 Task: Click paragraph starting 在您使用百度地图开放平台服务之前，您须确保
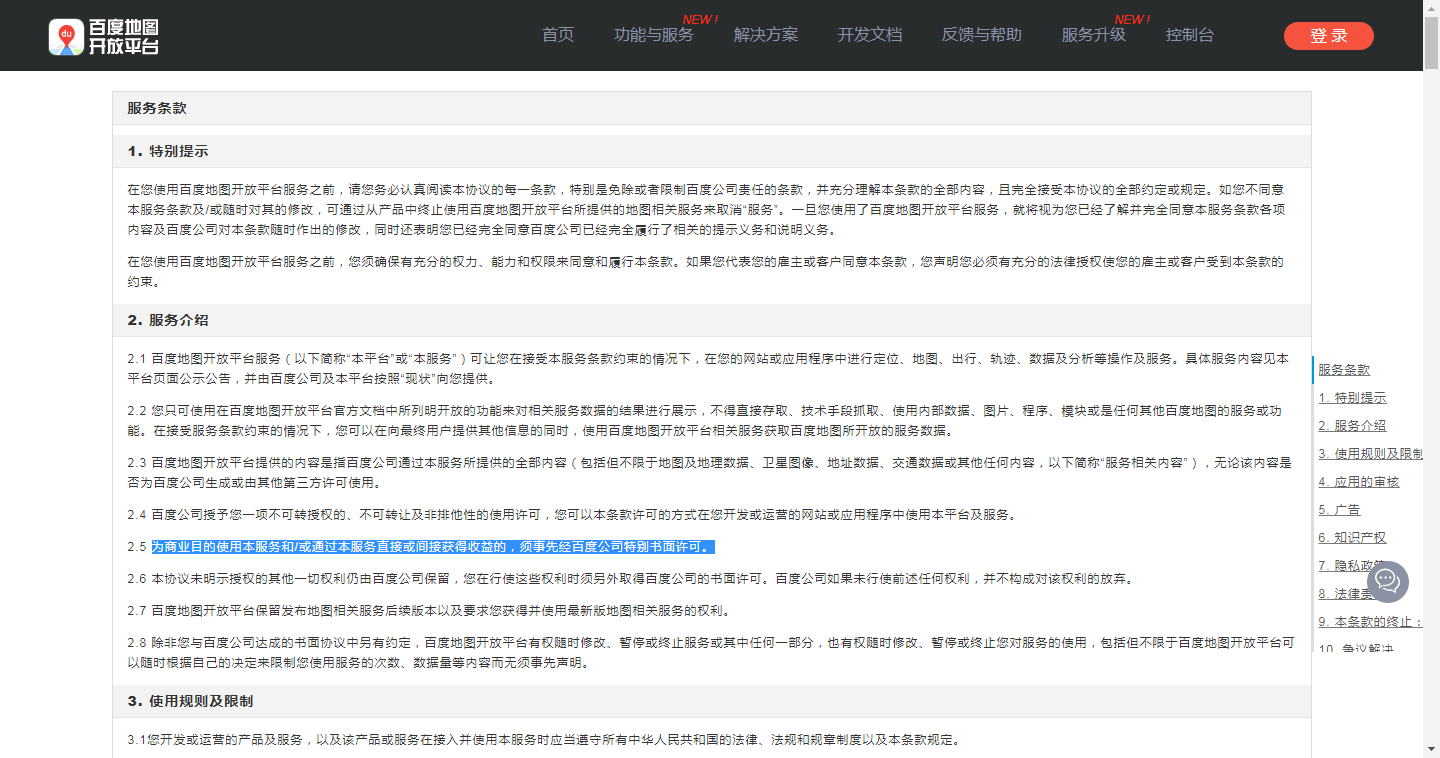pyautogui.click(x=706, y=271)
